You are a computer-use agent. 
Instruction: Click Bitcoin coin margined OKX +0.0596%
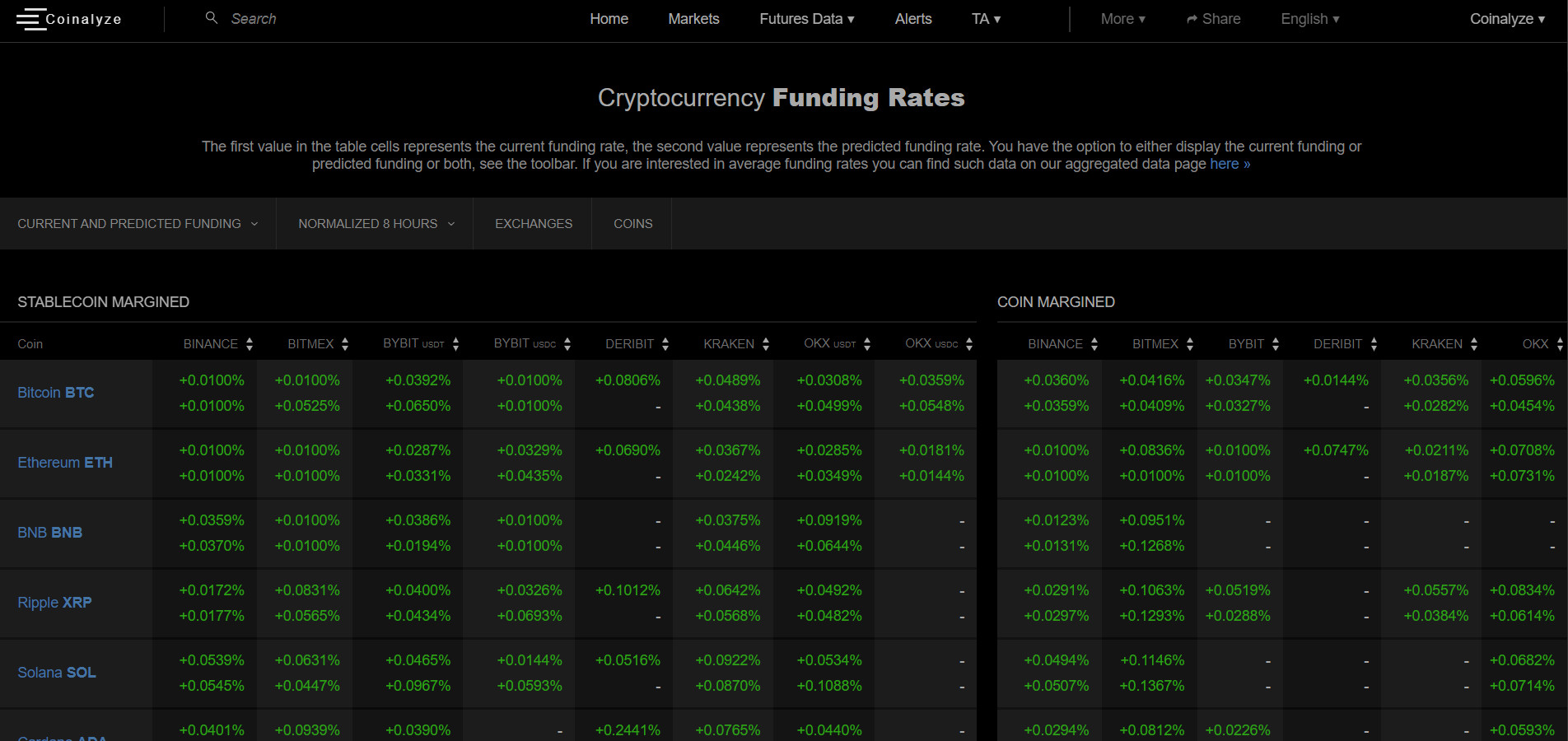pos(1522,380)
